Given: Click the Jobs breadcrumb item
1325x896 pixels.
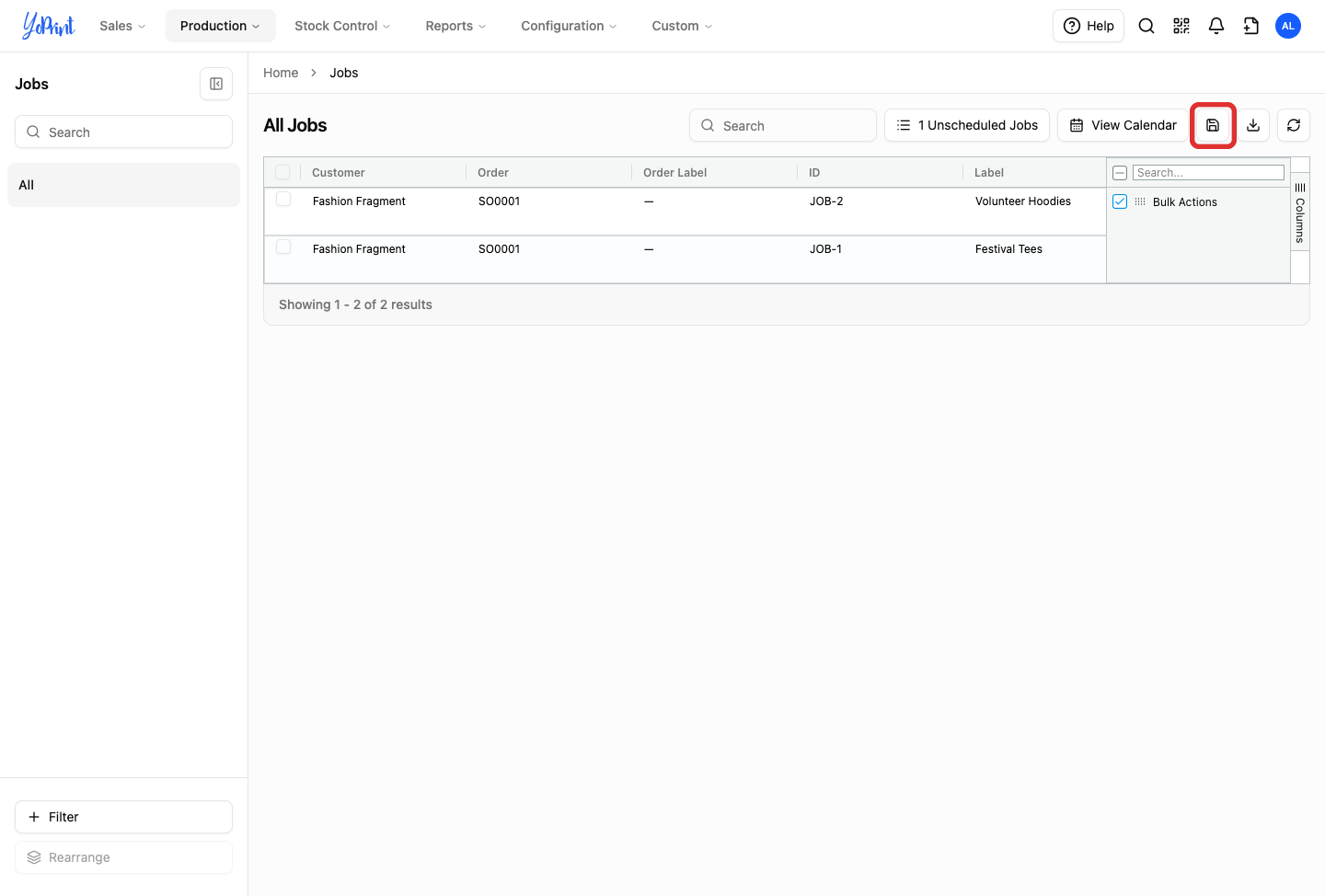Looking at the screenshot, I should point(344,73).
